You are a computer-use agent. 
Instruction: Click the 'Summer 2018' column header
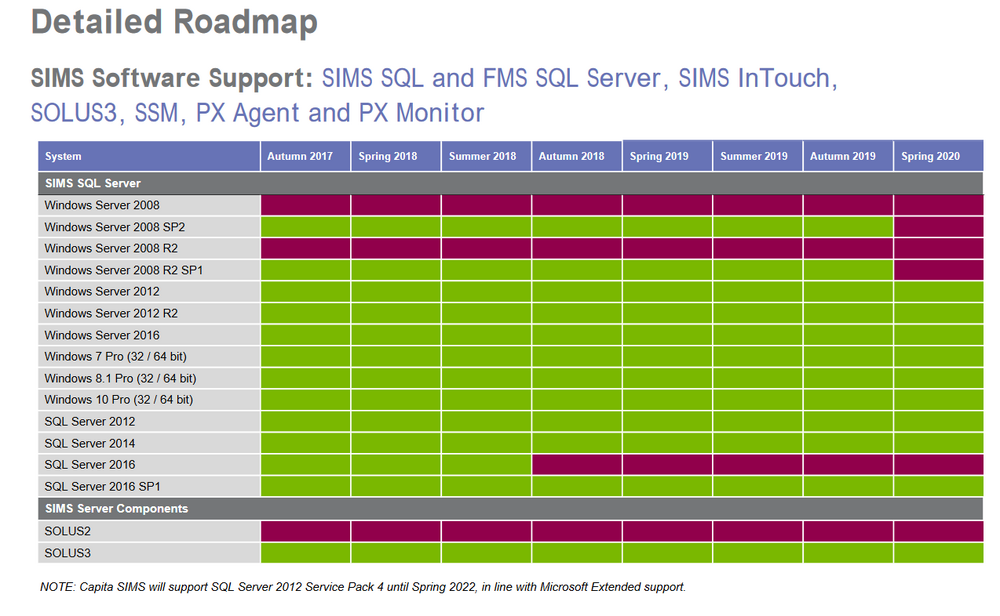pyautogui.click(x=487, y=156)
